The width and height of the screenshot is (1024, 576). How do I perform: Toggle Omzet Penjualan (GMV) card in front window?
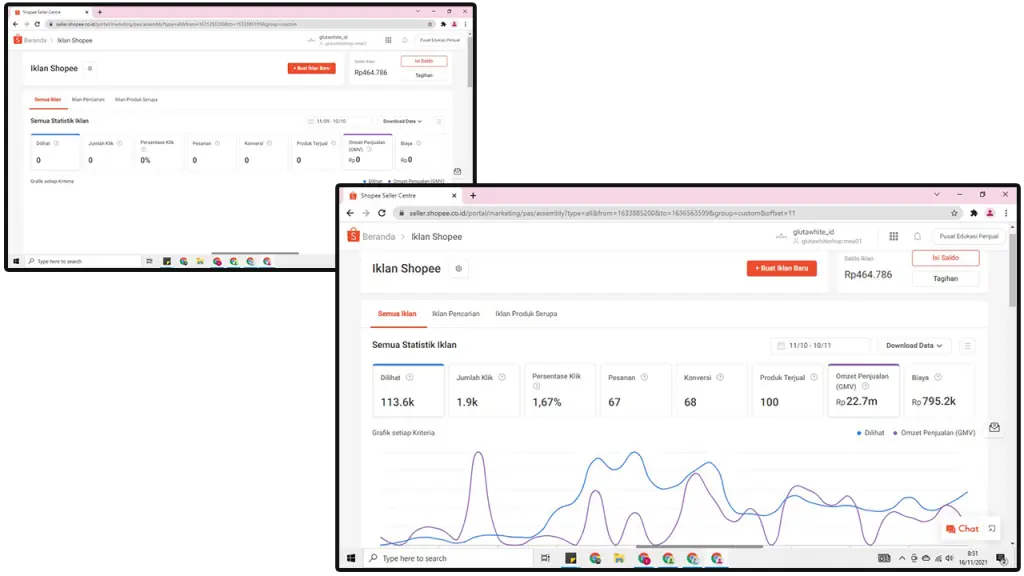click(x=863, y=391)
